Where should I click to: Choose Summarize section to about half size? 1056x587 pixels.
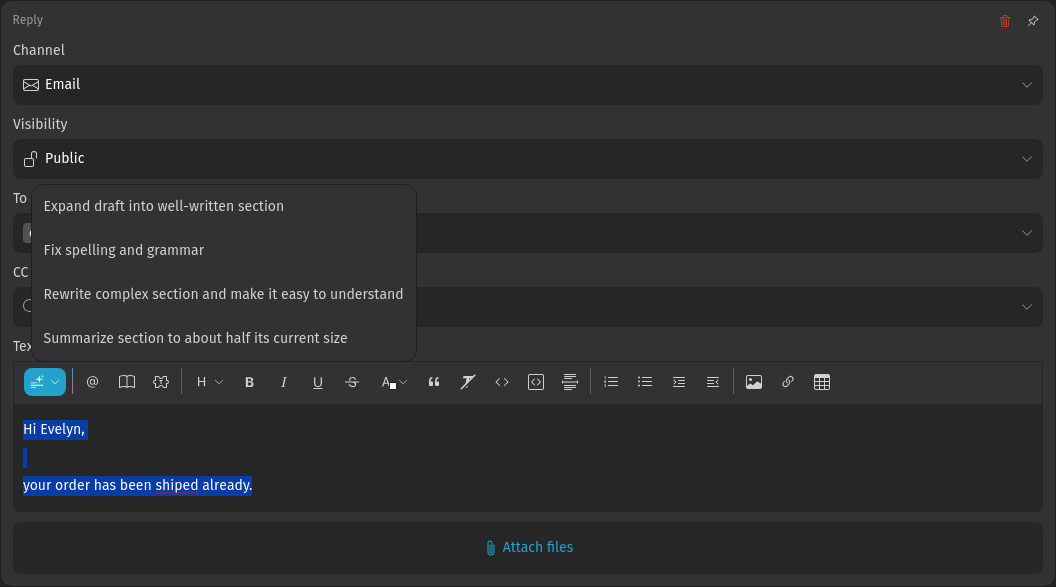point(224,338)
